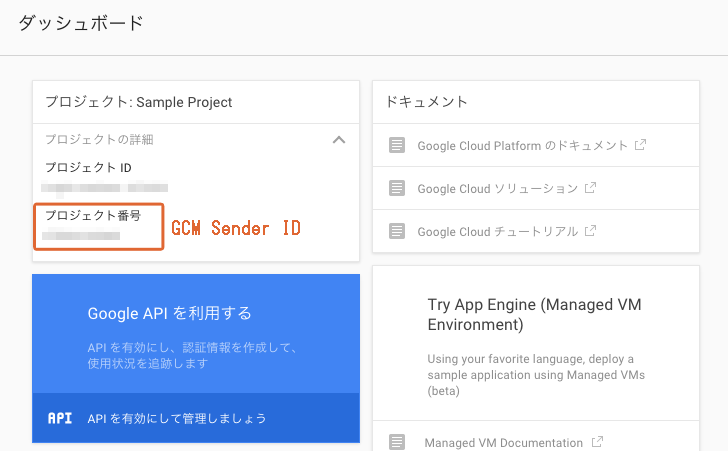Click API を有効にして管理しましょう
This screenshot has height=451, width=728.
coord(176,418)
